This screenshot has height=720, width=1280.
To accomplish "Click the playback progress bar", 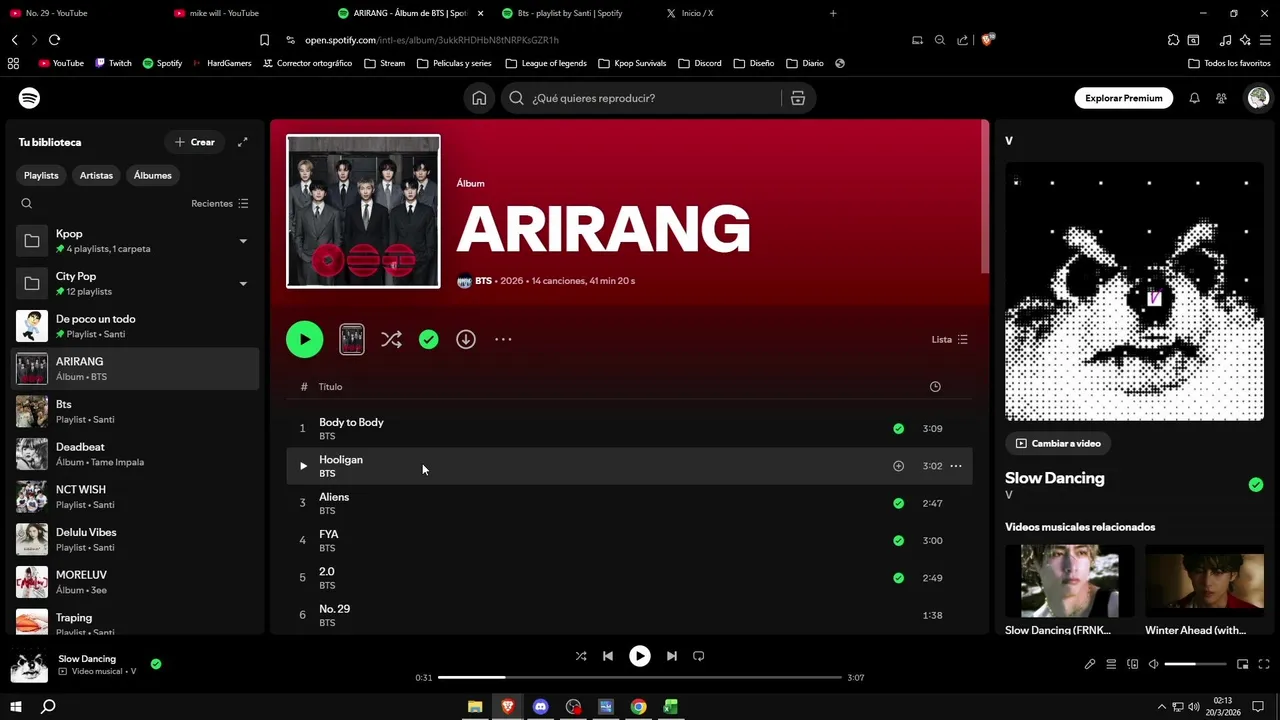I will [640, 677].
